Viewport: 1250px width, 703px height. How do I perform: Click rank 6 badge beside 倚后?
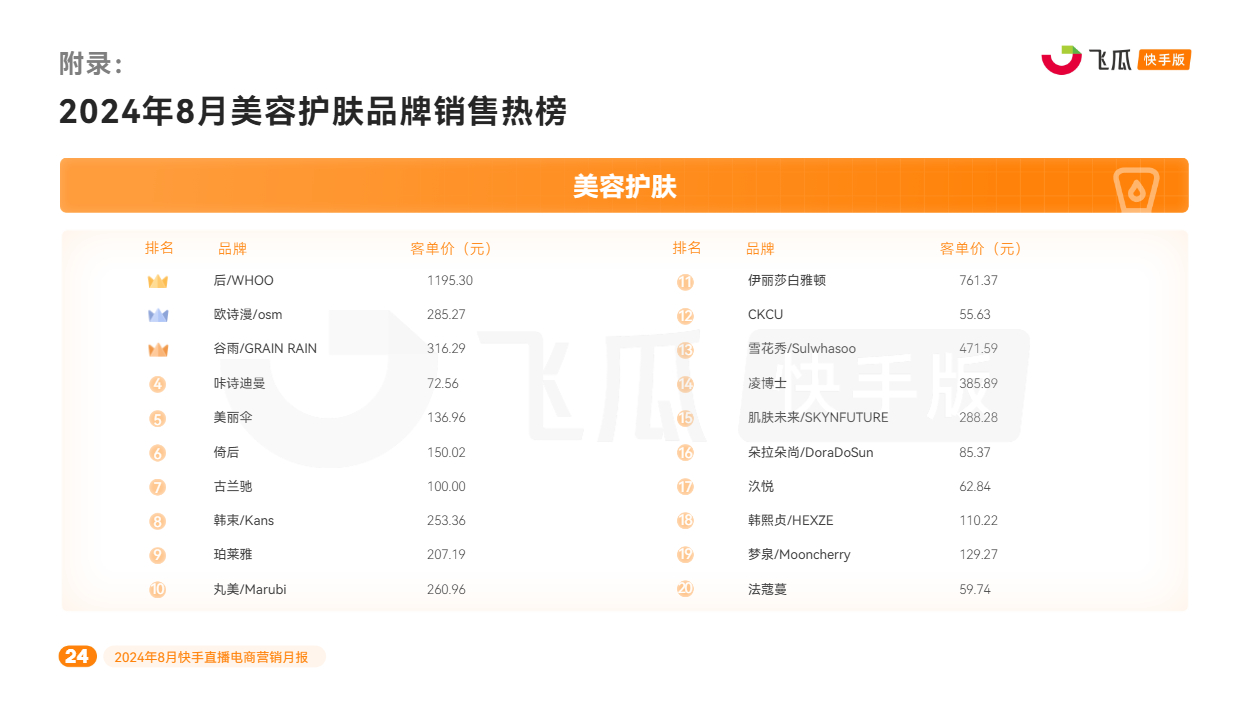tap(158, 453)
